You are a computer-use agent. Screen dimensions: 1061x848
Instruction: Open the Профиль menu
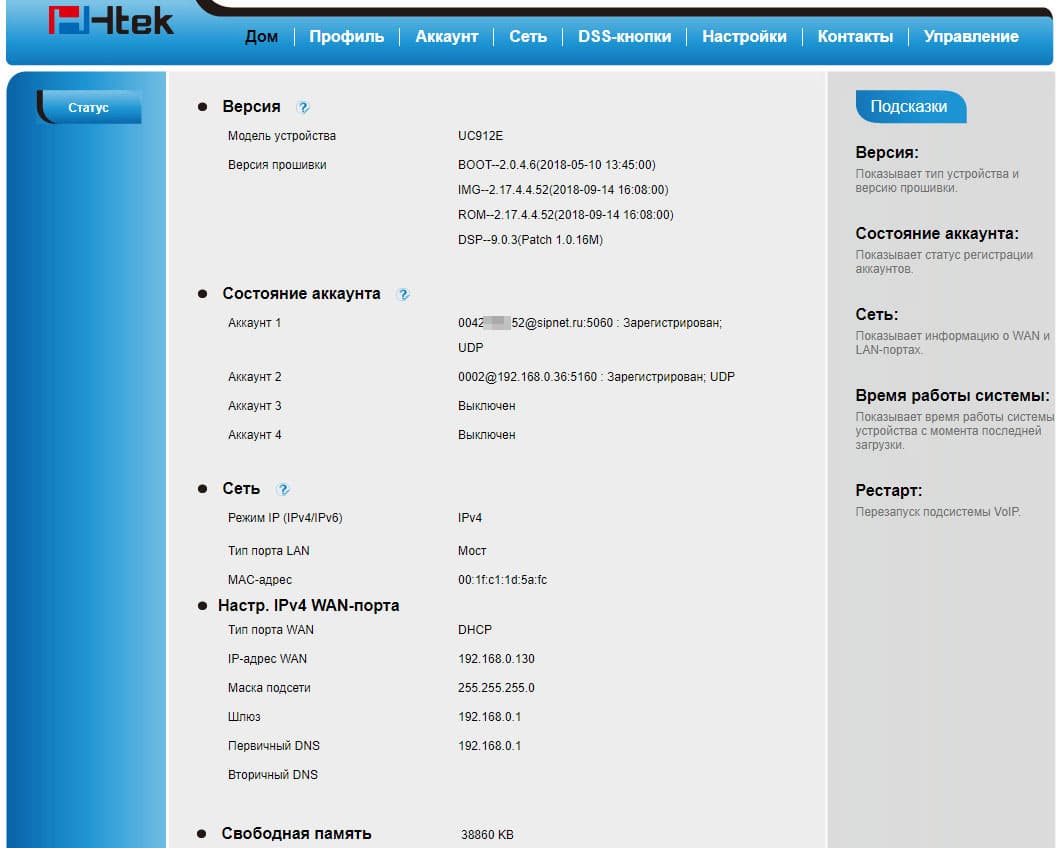pyautogui.click(x=346, y=37)
